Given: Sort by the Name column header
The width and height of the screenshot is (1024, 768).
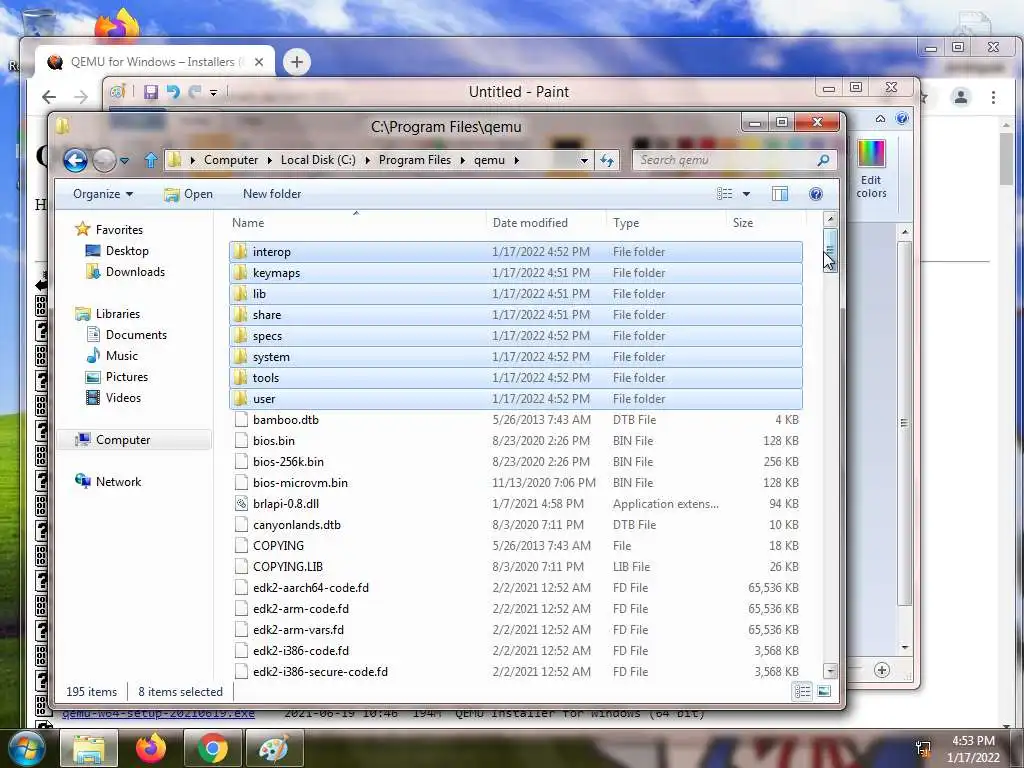Looking at the screenshot, I should coord(358,223).
